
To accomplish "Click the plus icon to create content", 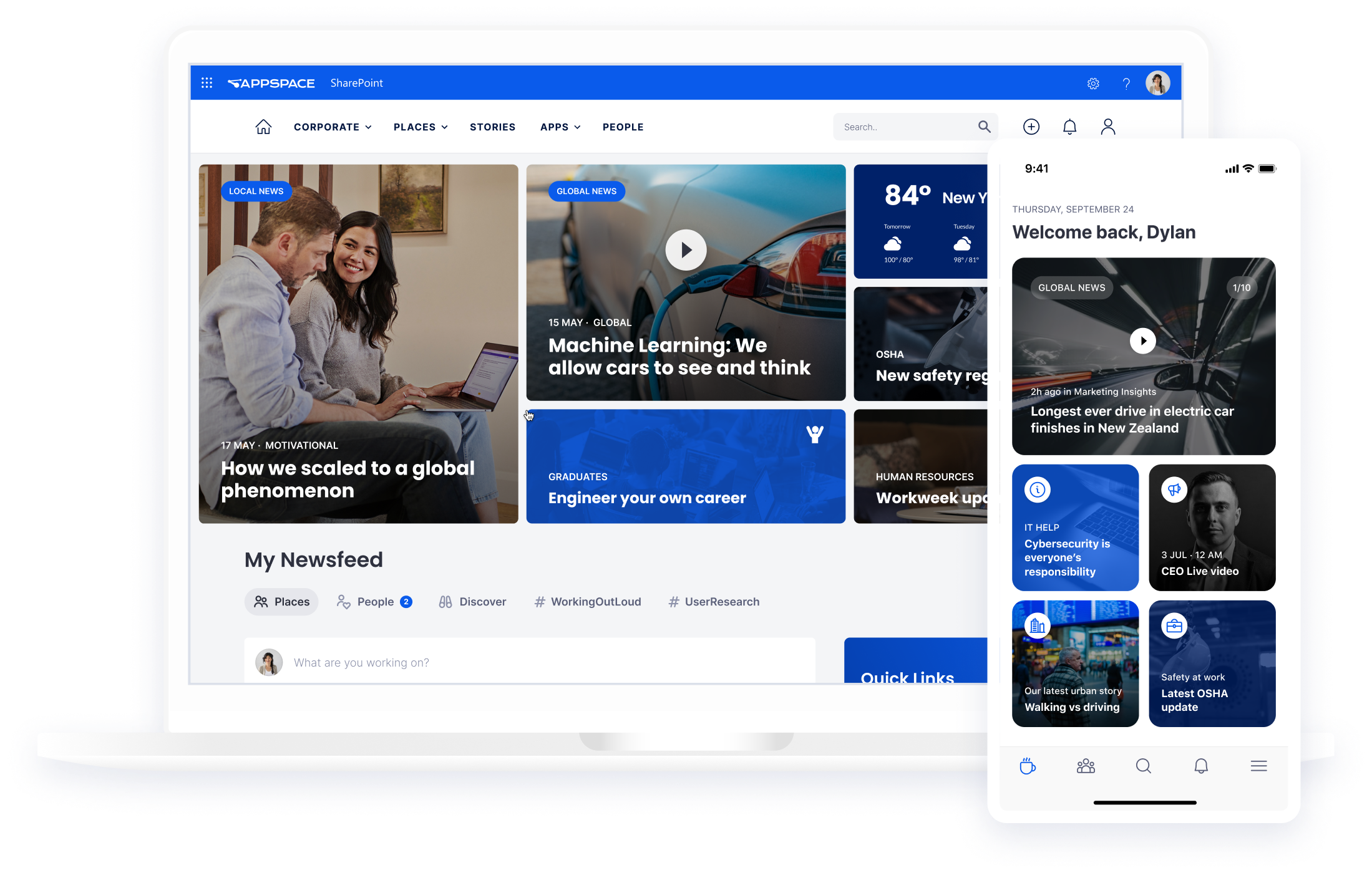I will [1031, 127].
